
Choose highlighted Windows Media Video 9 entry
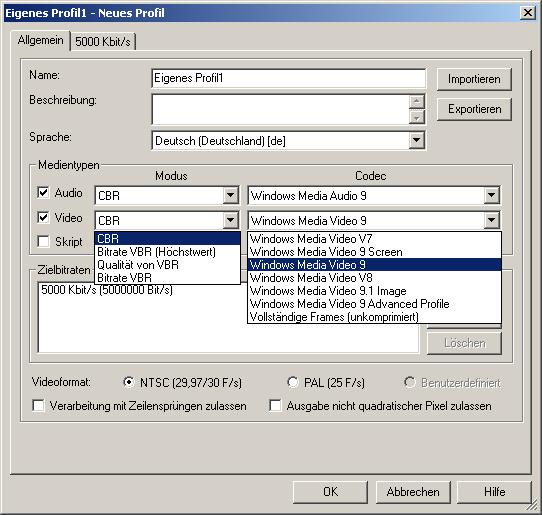click(x=374, y=265)
